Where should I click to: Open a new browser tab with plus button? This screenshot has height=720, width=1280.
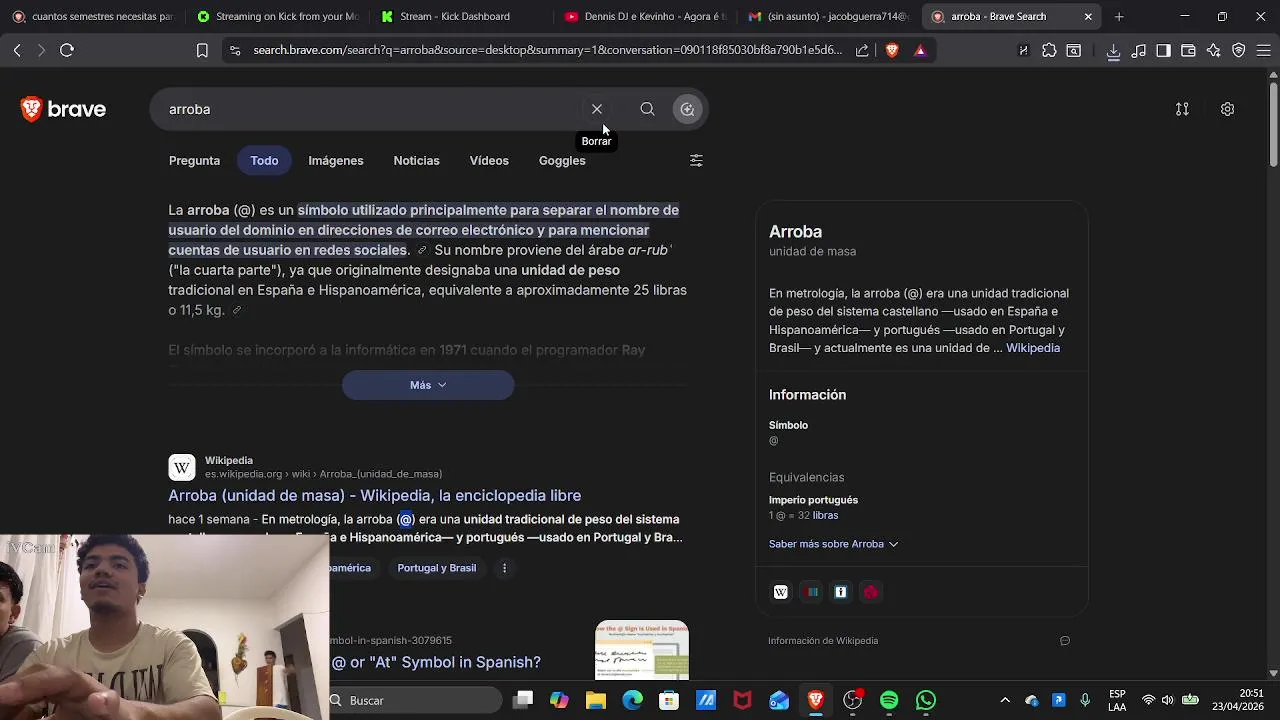click(x=1119, y=16)
